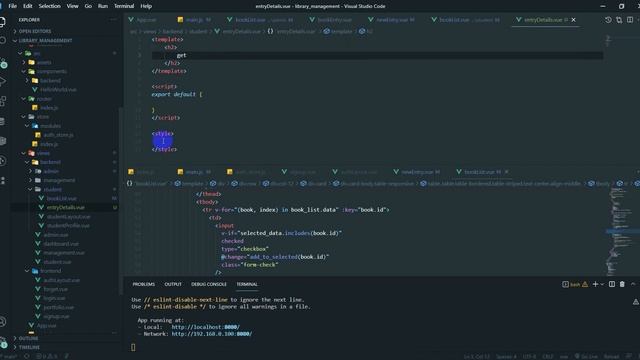The image size is (640, 360).
Task: Open HelloWorld.vue in explorer
Action: point(58,89)
